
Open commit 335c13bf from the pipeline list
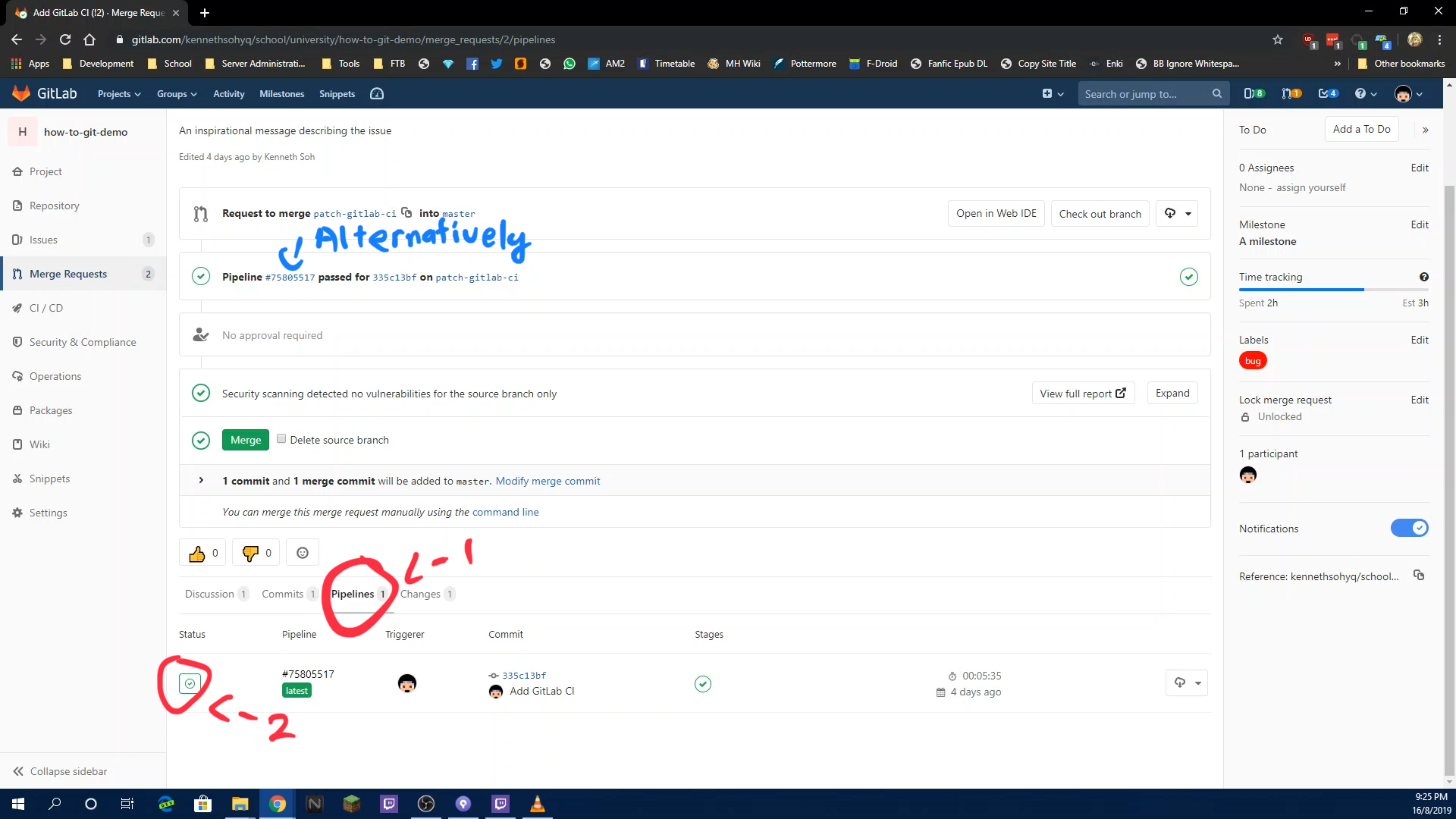pyautogui.click(x=524, y=675)
